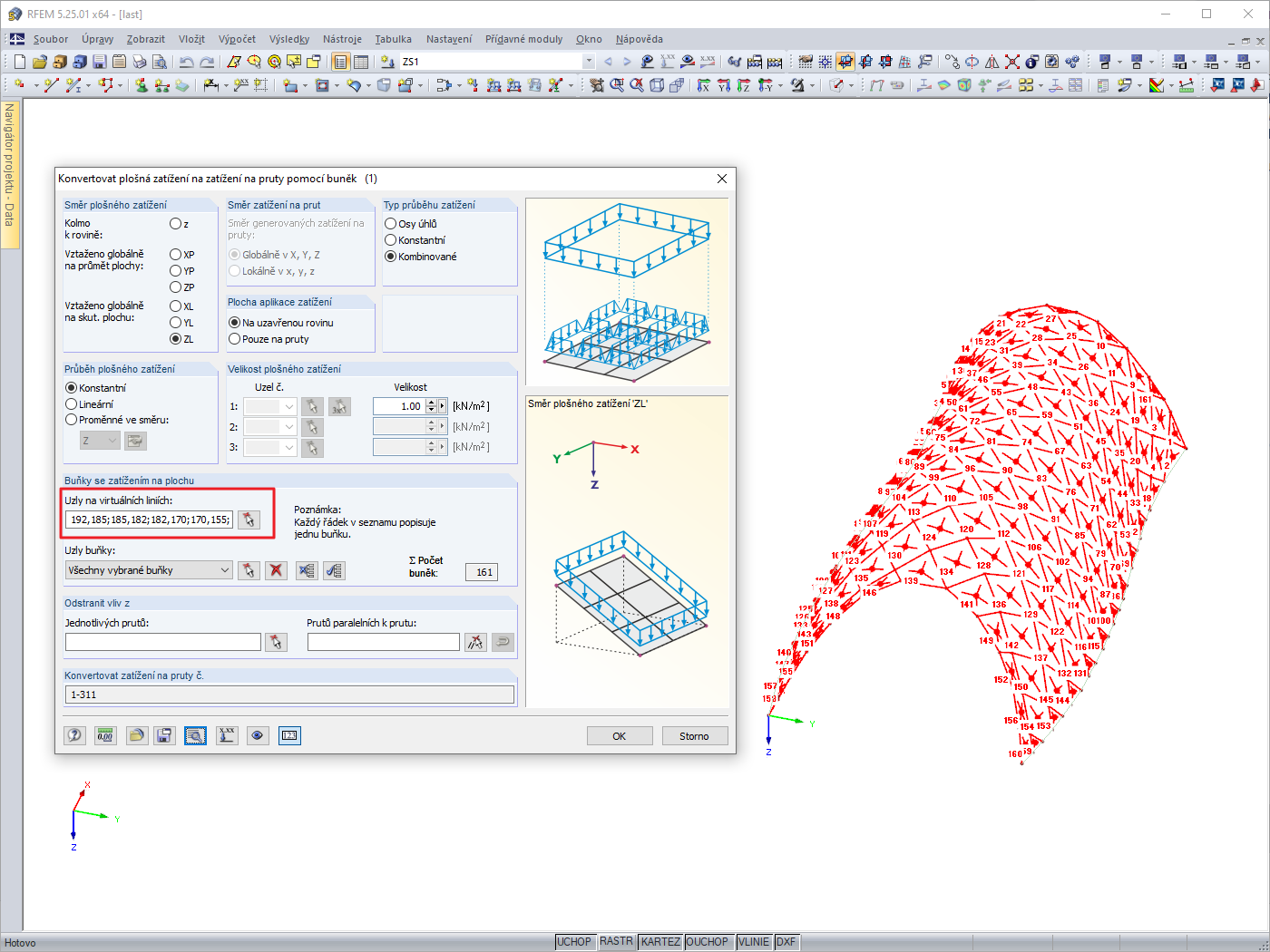
Task: Click the view in Z direction icon
Action: 743,85
